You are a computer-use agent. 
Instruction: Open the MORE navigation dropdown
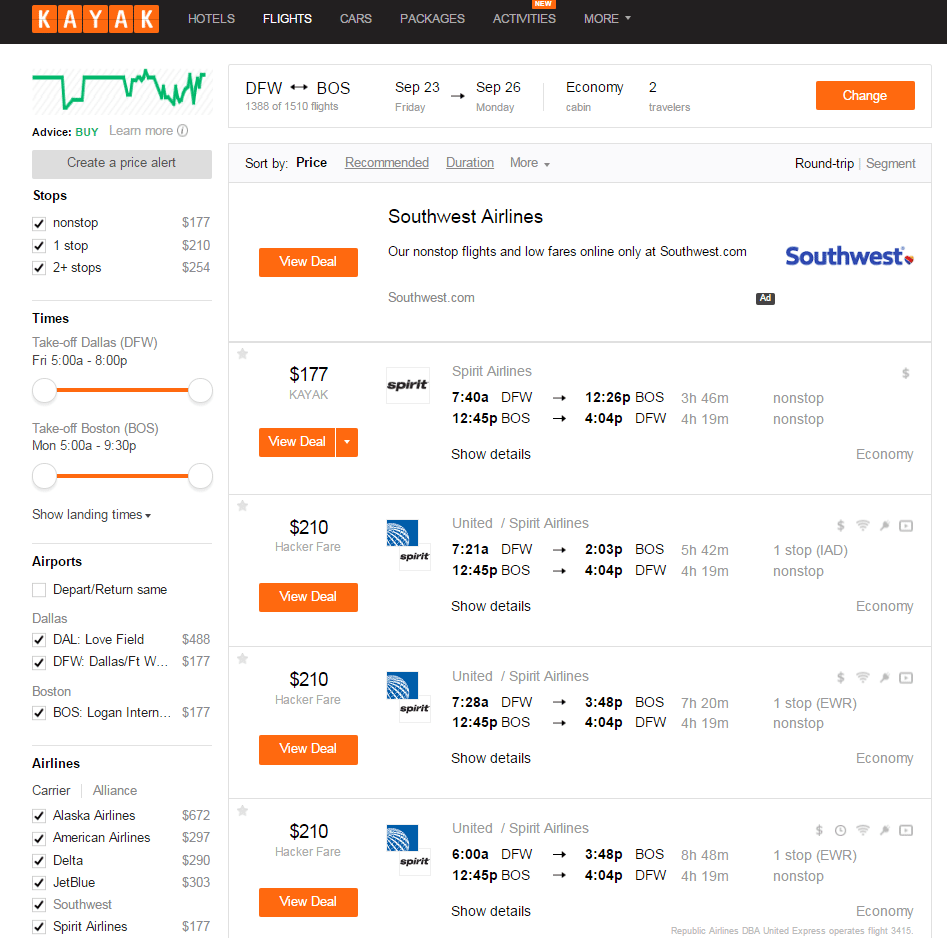pos(607,19)
